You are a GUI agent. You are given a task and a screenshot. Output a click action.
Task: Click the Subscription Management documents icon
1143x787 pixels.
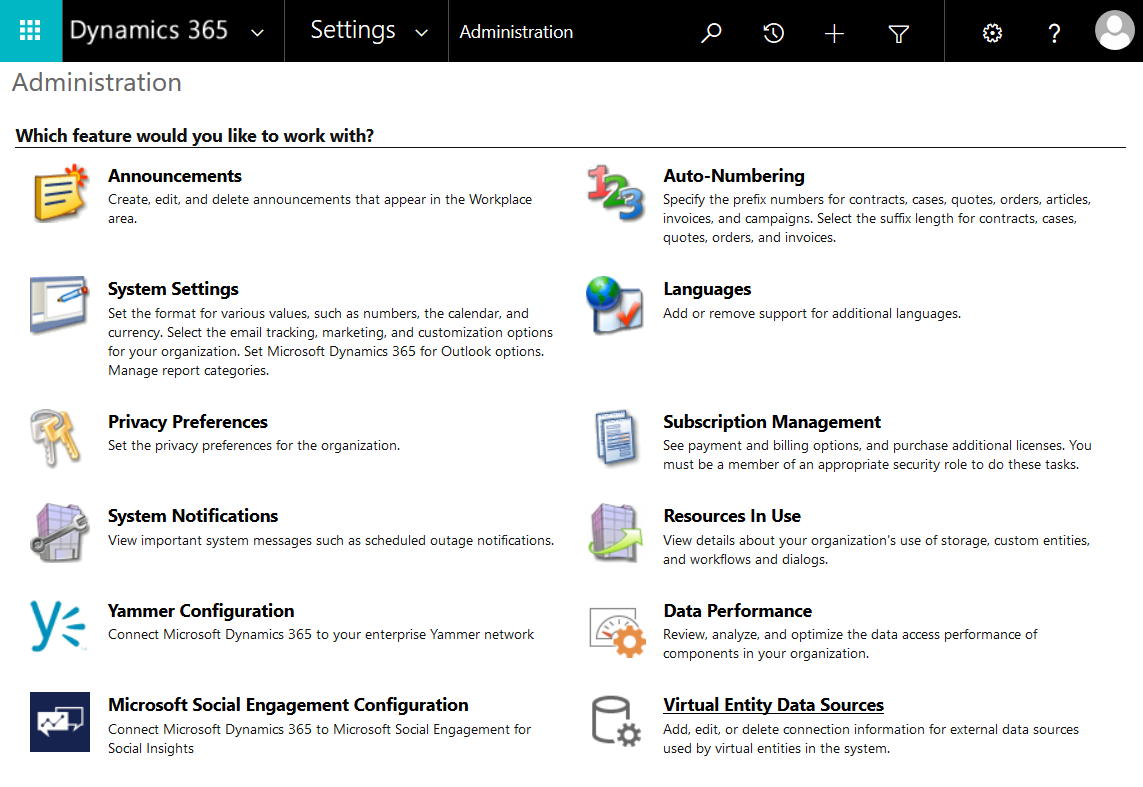(616, 437)
